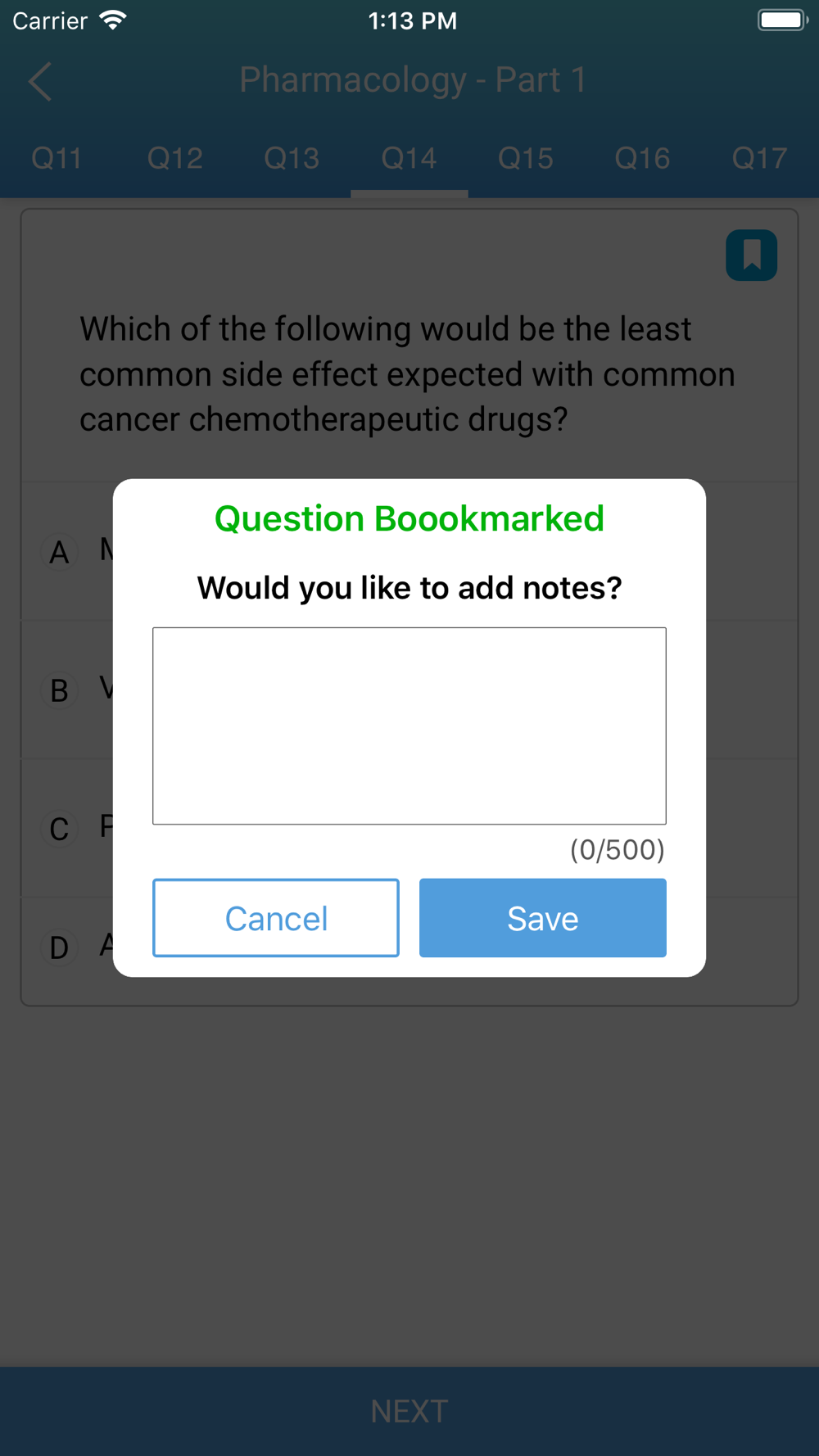819x1456 pixels.
Task: Toggle the bookmark icon on question
Action: (751, 255)
